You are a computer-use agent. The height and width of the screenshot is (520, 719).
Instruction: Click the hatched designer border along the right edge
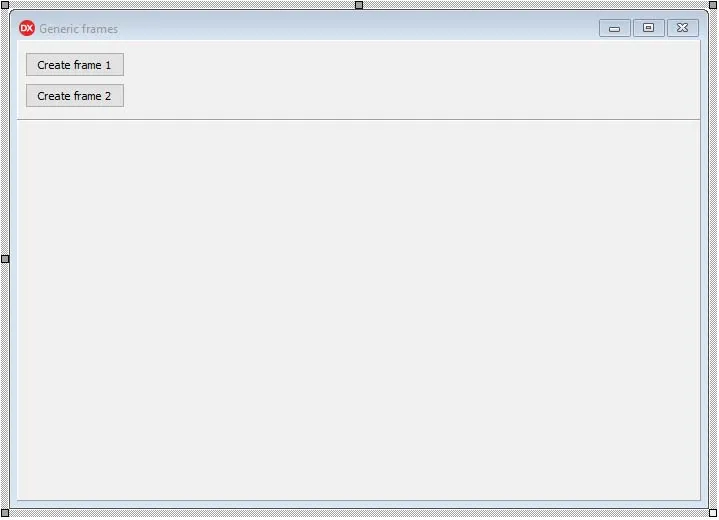[x=713, y=259]
